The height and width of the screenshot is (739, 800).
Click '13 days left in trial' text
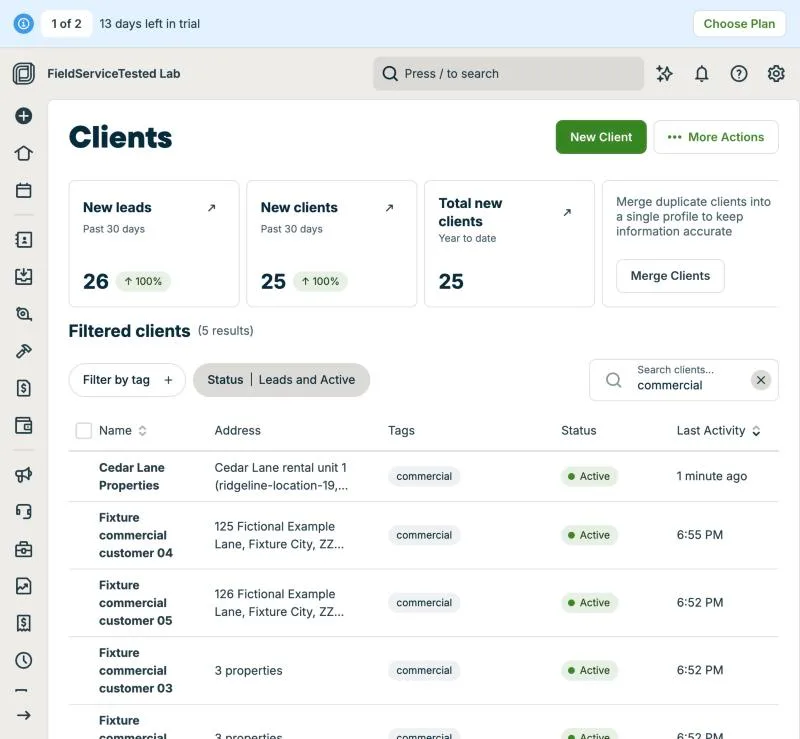[149, 23]
